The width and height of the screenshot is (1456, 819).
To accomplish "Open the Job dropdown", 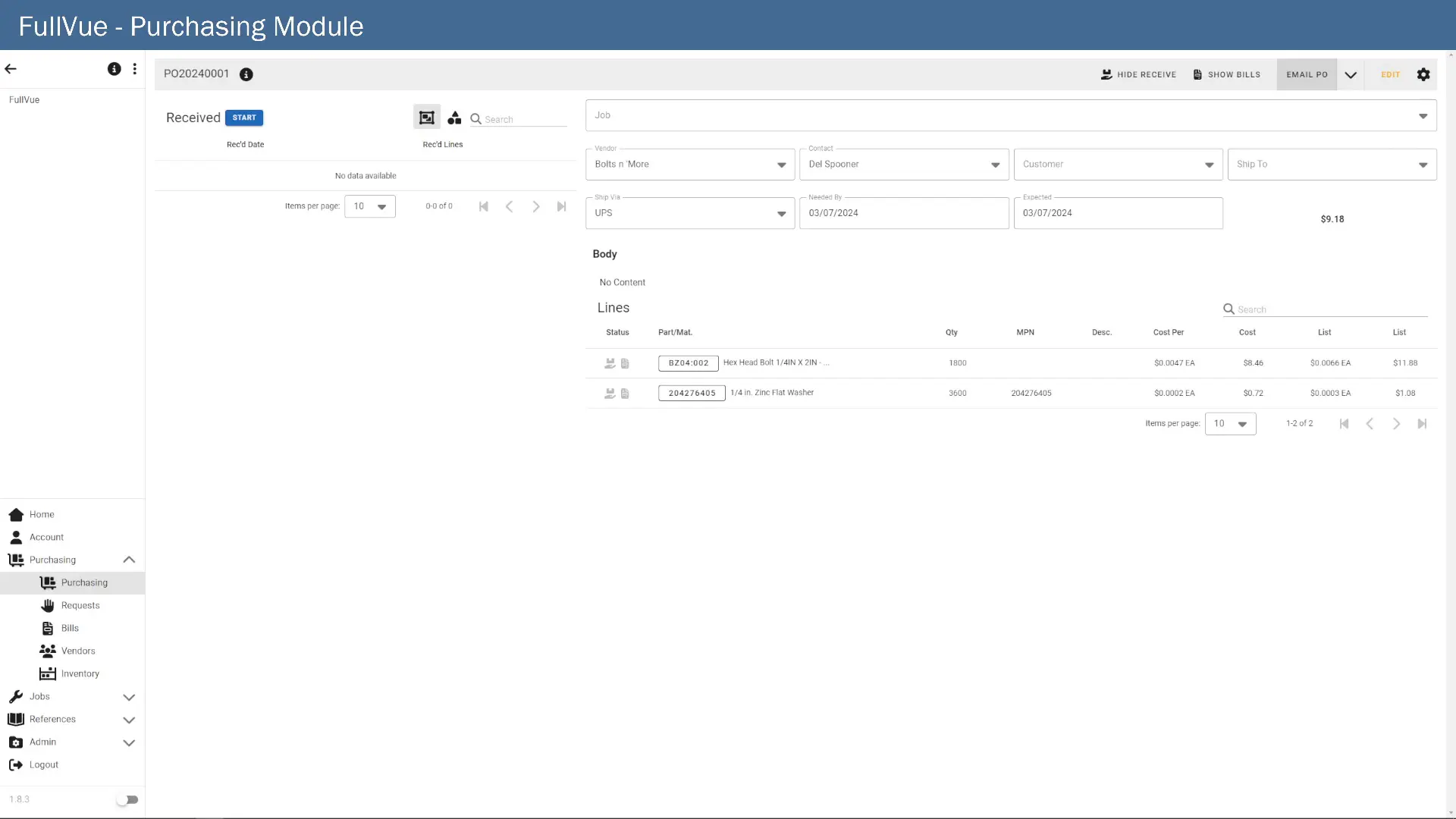I will point(1011,115).
